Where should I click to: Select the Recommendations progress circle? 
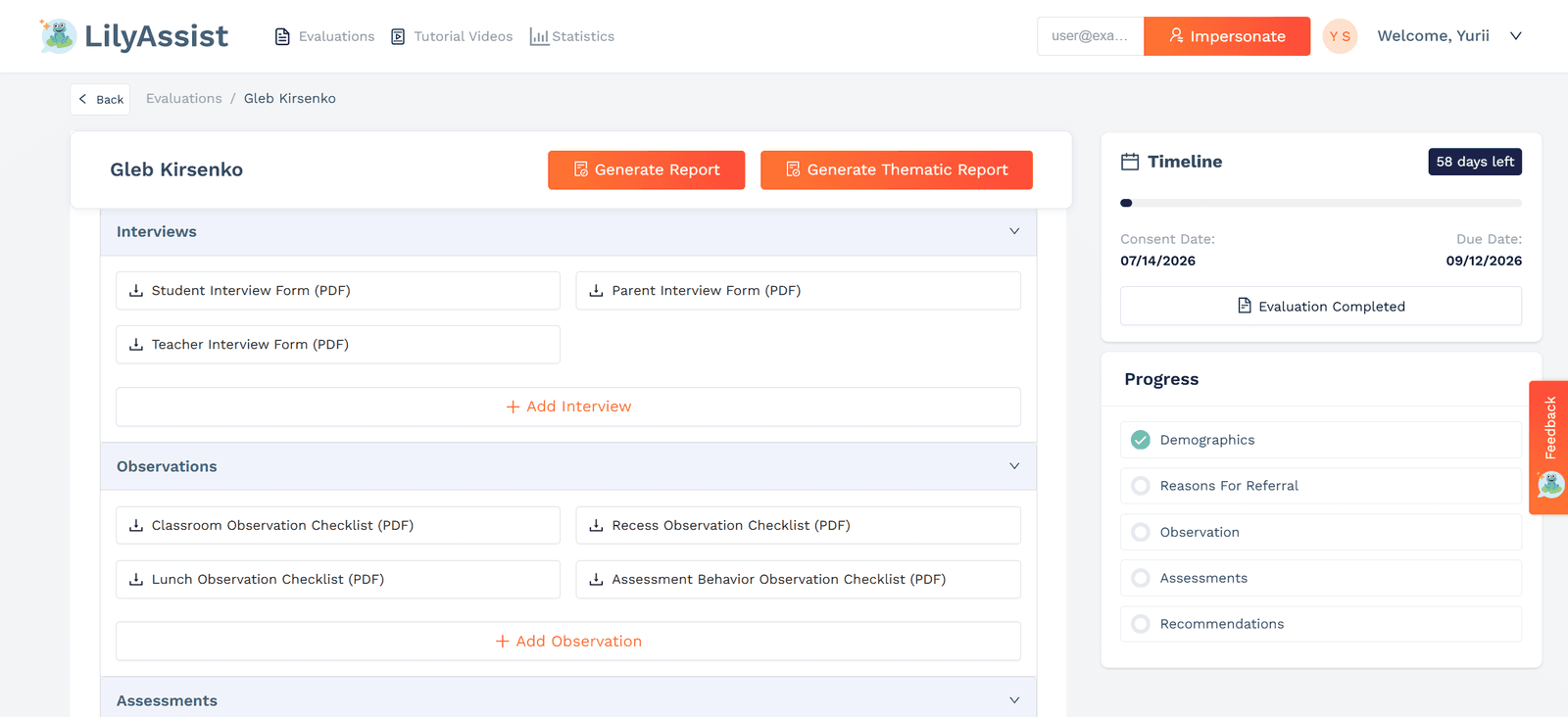[1141, 624]
